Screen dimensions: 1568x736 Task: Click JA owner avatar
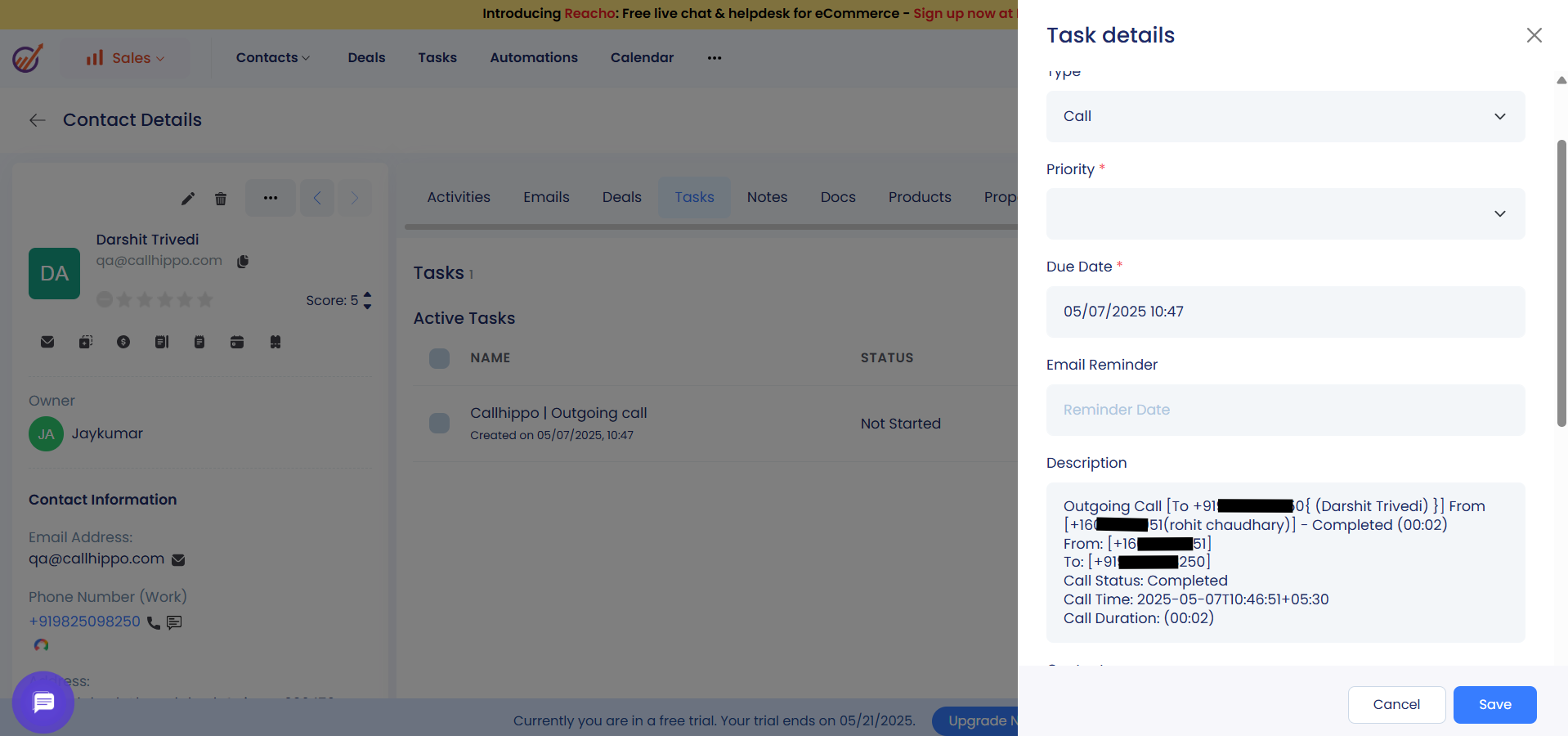pyautogui.click(x=46, y=434)
